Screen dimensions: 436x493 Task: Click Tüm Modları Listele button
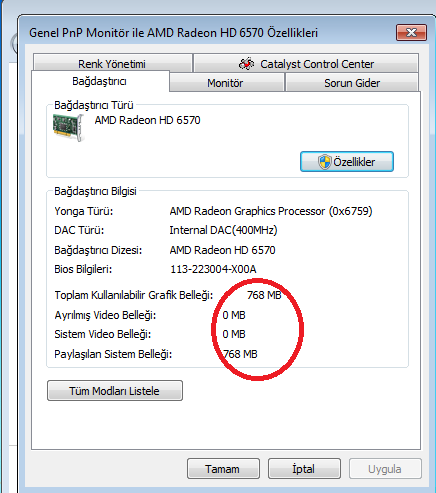(115, 390)
